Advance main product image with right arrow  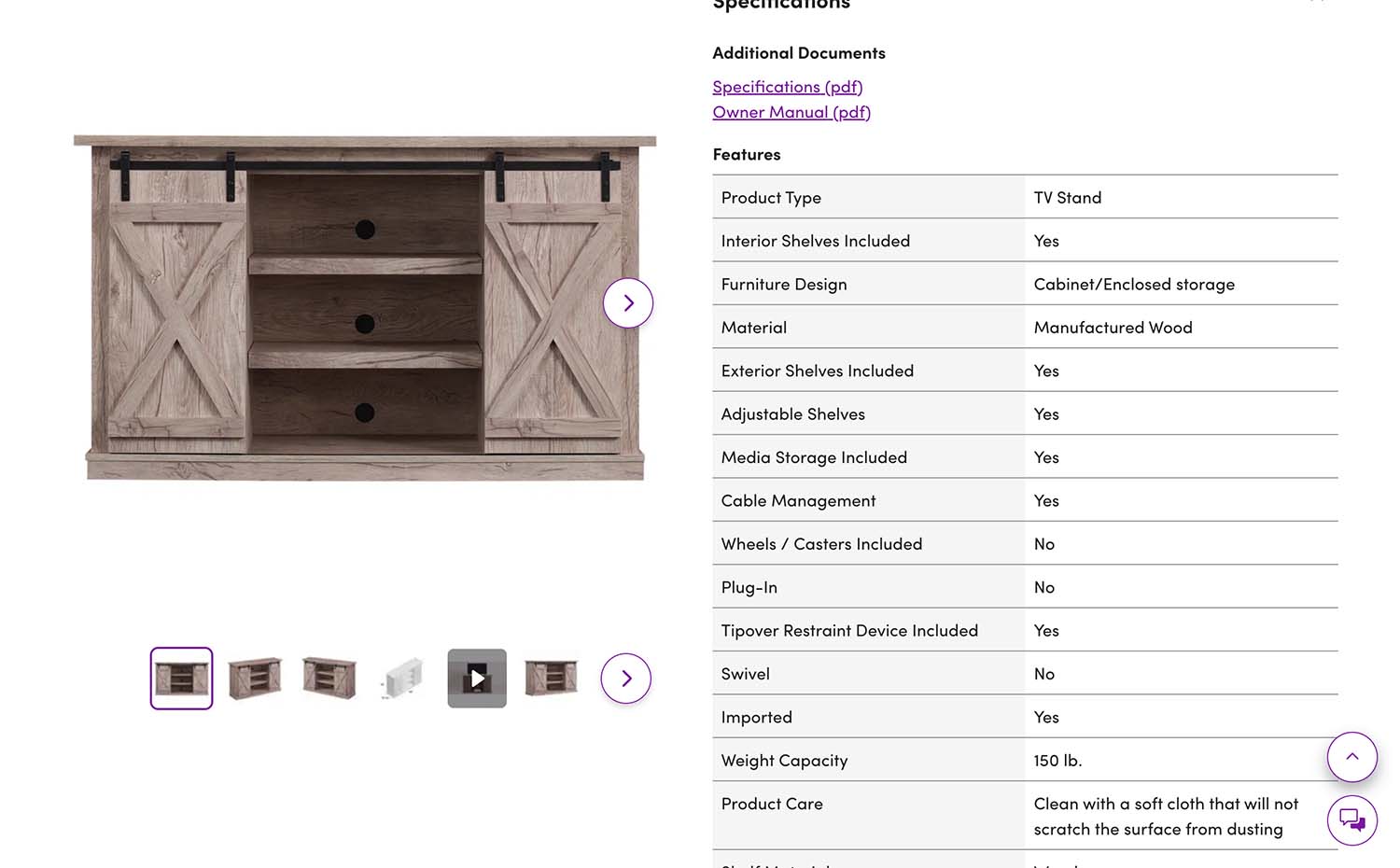pyautogui.click(x=628, y=303)
